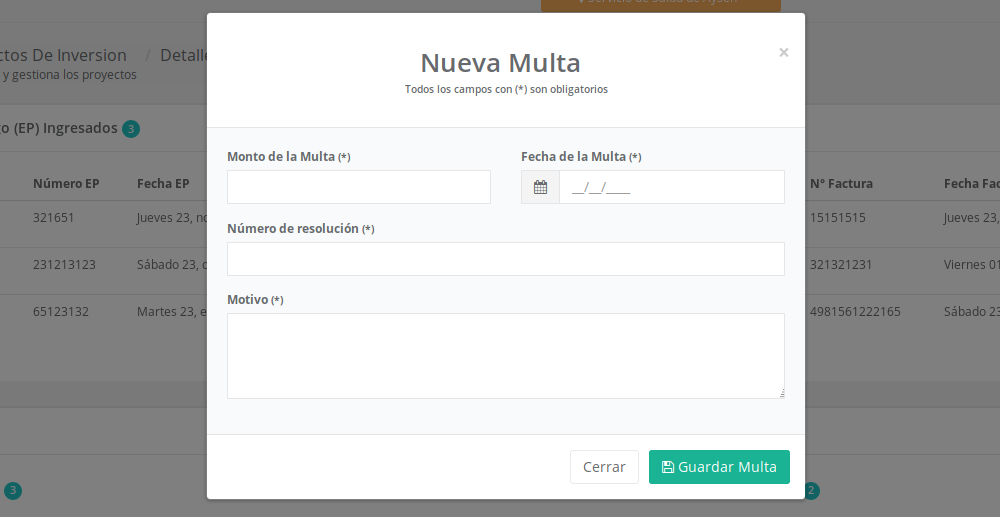Save the fine with Guardar Multa

[x=719, y=467]
